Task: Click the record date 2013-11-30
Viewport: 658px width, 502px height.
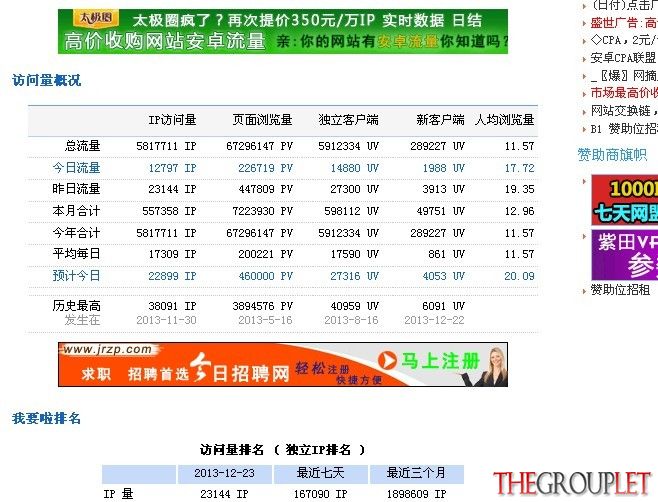Action: (166, 320)
